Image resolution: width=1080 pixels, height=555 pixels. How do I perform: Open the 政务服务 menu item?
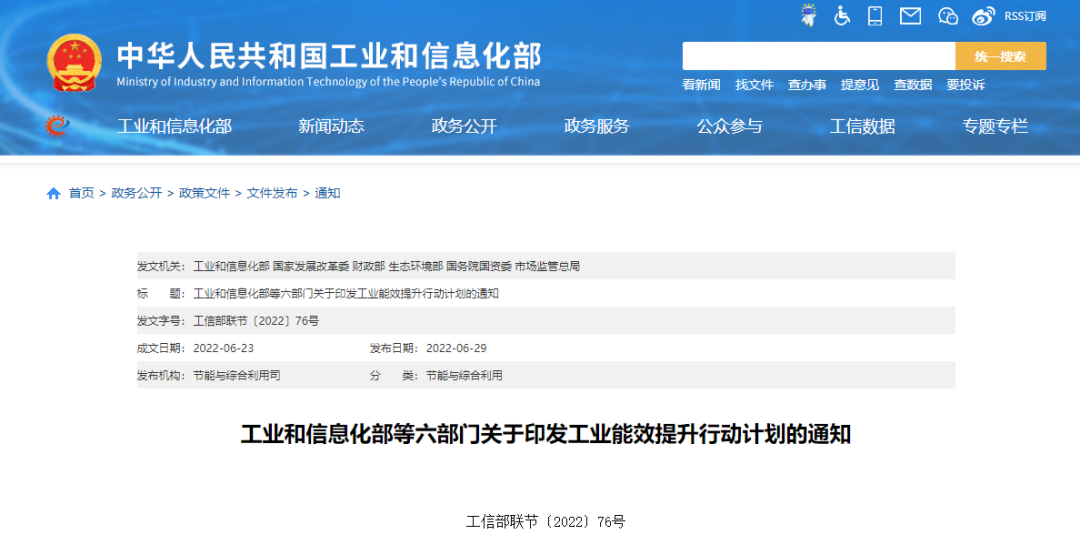click(x=596, y=126)
